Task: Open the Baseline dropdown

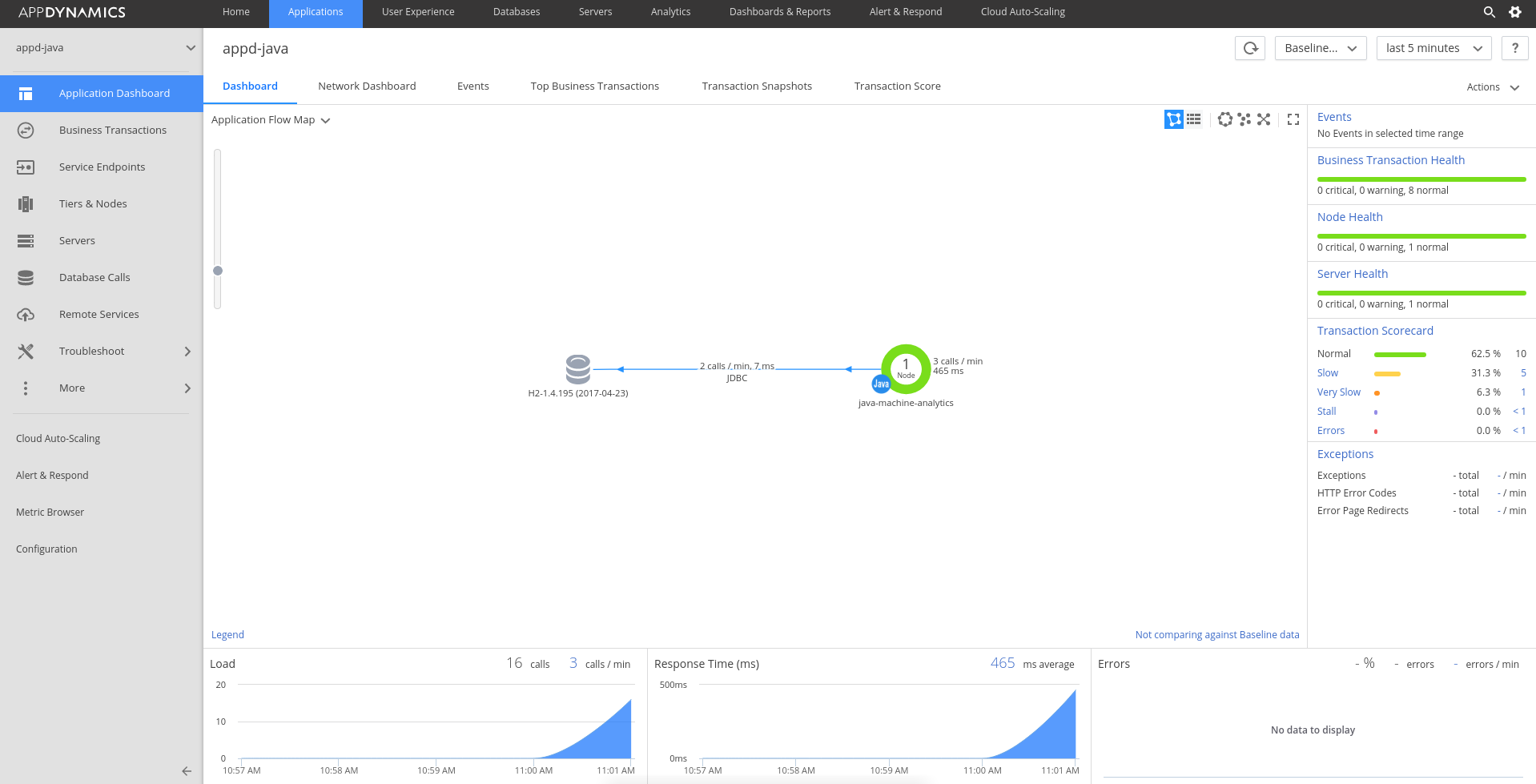Action: tap(1321, 48)
